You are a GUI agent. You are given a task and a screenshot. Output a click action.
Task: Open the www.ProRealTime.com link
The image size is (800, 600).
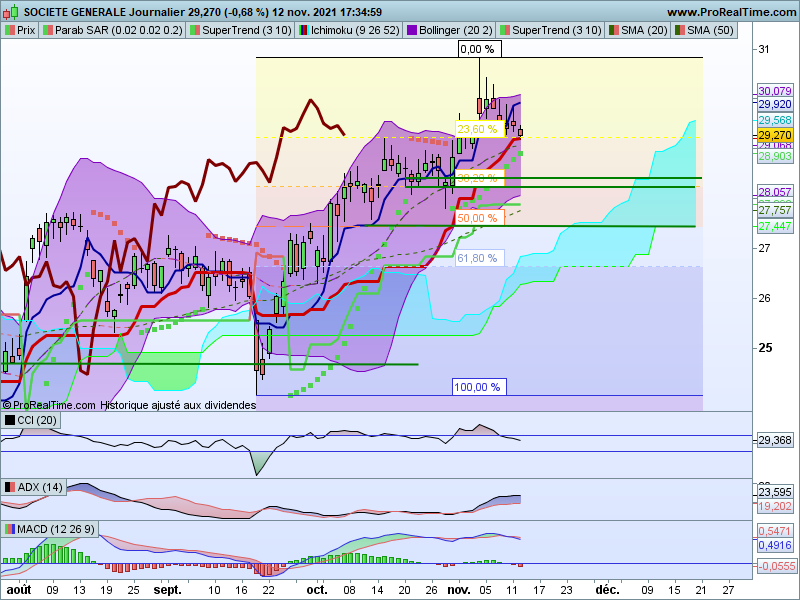click(732, 12)
